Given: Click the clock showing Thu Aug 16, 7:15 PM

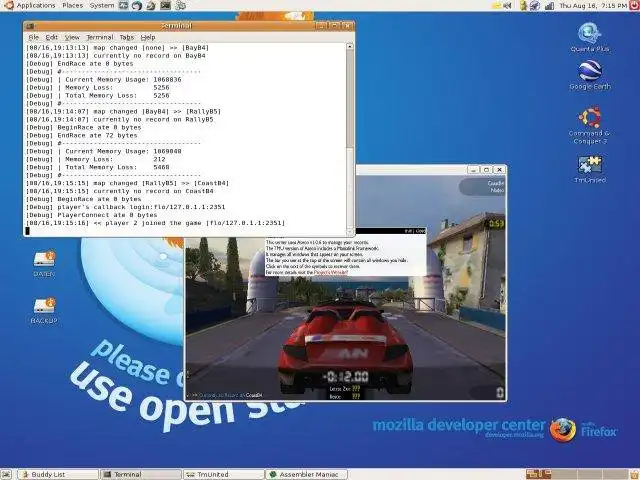Looking at the screenshot, I should pyautogui.click(x=593, y=5).
